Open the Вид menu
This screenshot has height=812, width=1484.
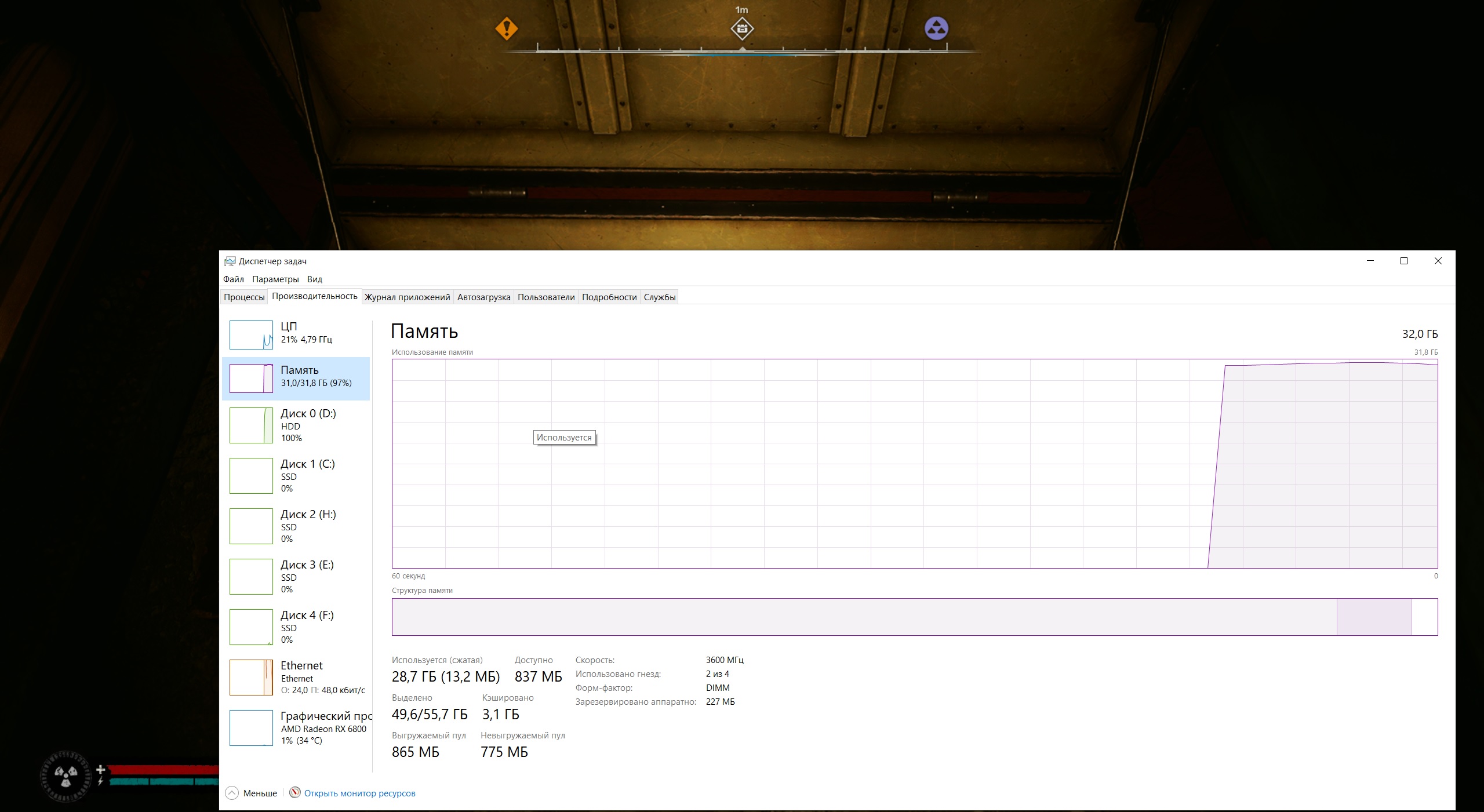click(315, 279)
